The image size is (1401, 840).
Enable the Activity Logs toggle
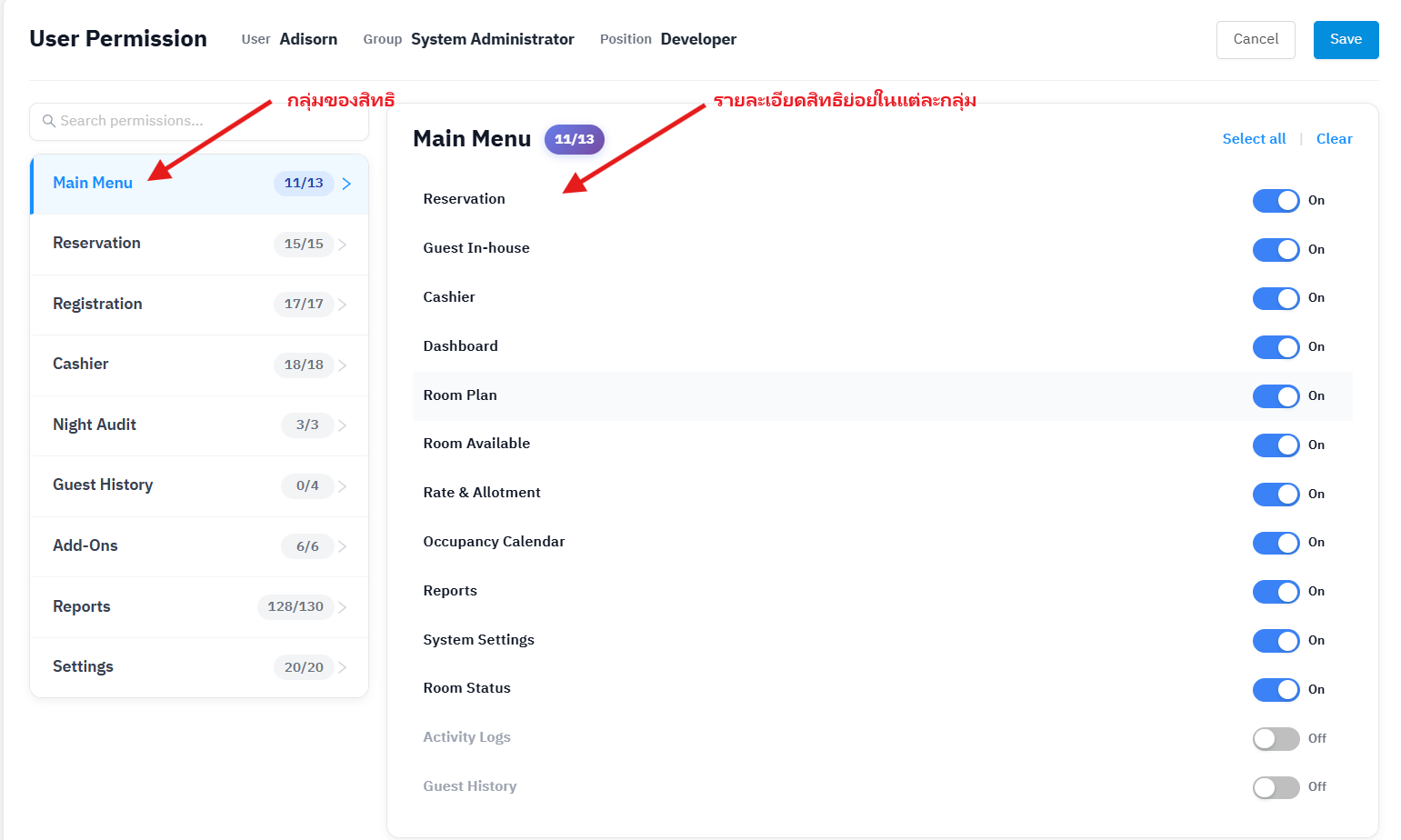click(x=1276, y=739)
